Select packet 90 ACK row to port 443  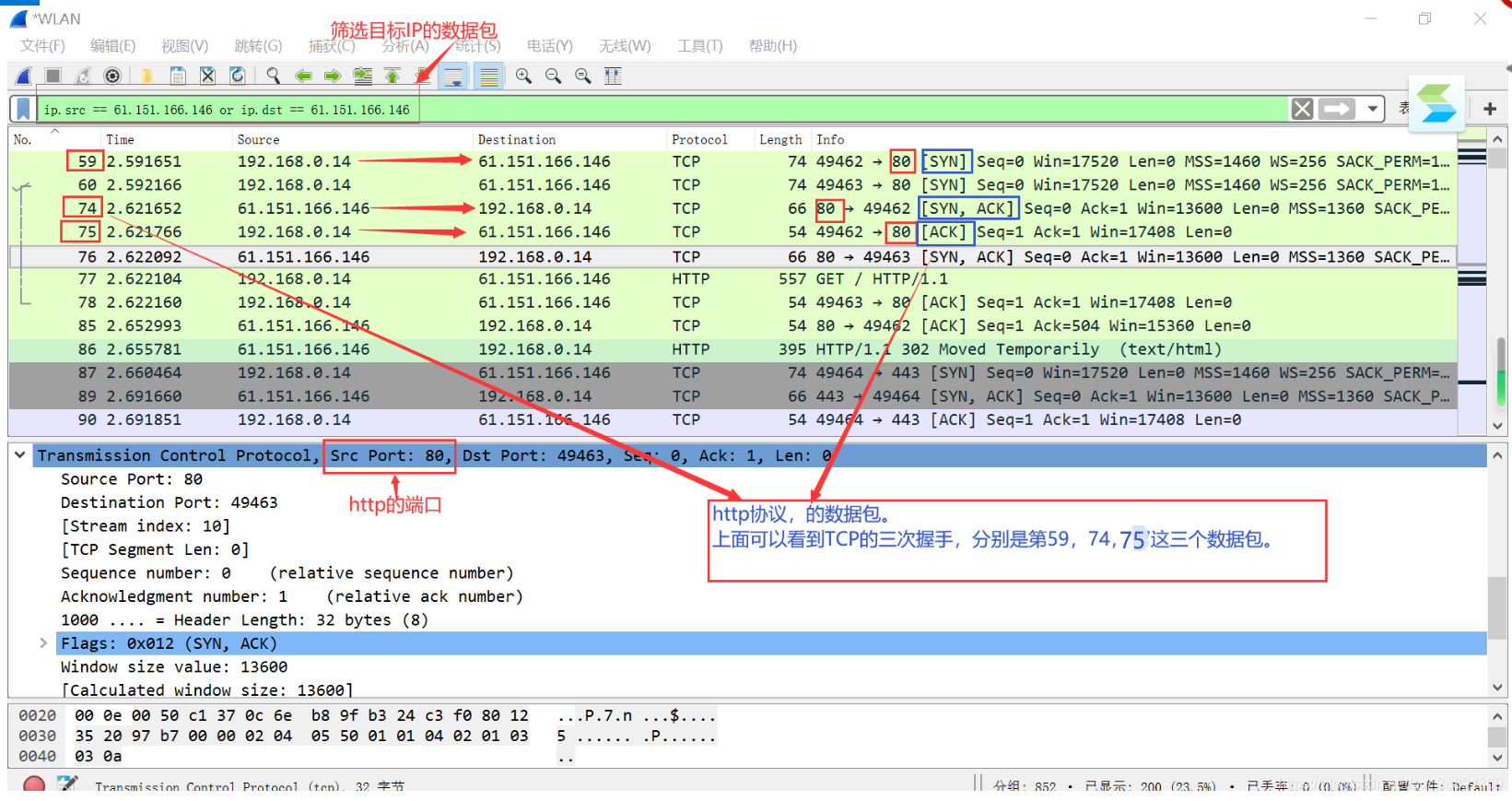(x=733, y=420)
